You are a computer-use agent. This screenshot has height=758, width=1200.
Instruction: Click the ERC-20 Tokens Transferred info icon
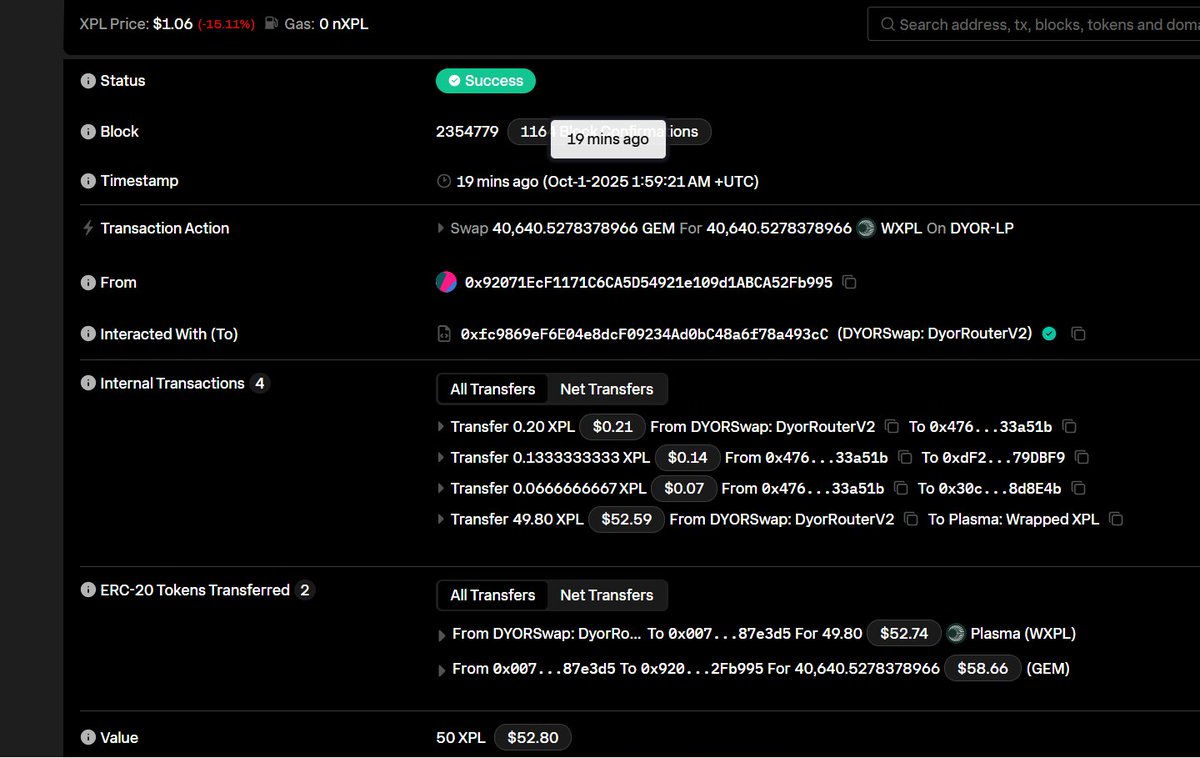pyautogui.click(x=88, y=591)
